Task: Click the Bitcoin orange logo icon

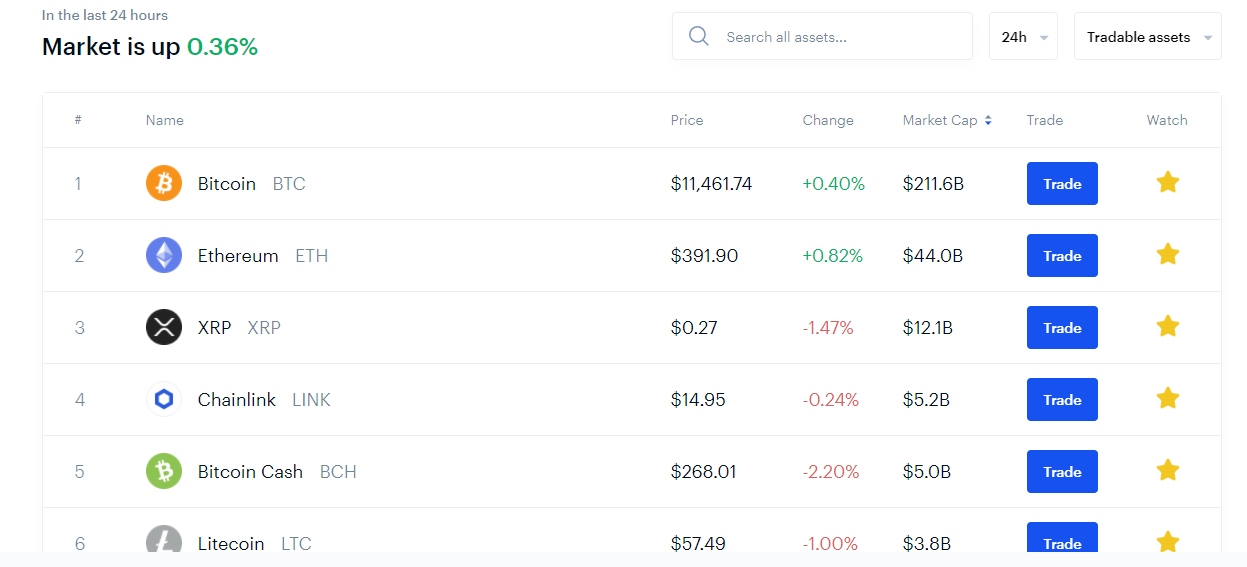Action: coord(164,184)
